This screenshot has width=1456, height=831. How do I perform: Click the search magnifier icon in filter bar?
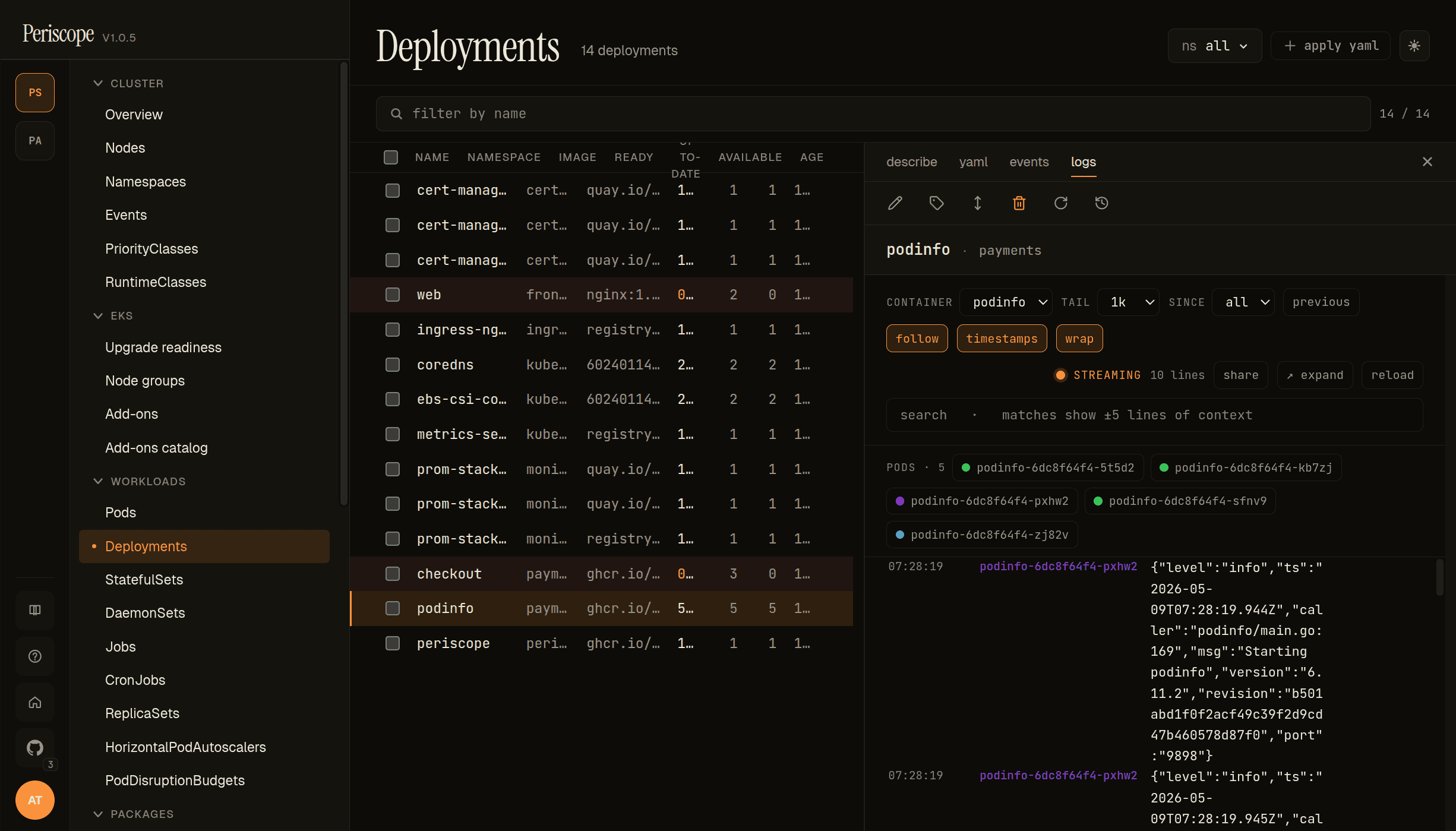click(396, 113)
